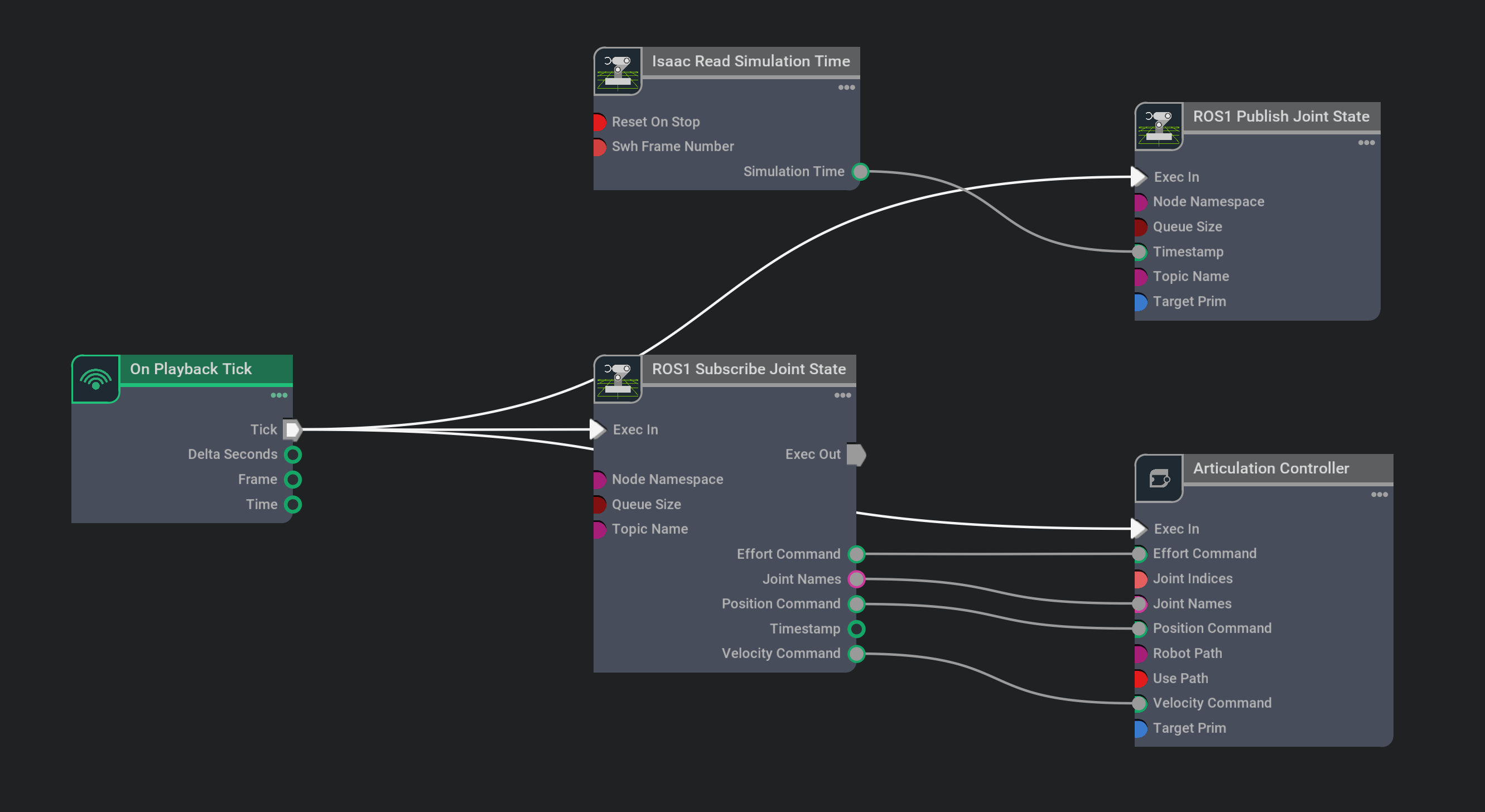
Task: Open the Articulation Controller options dots
Action: [1379, 495]
